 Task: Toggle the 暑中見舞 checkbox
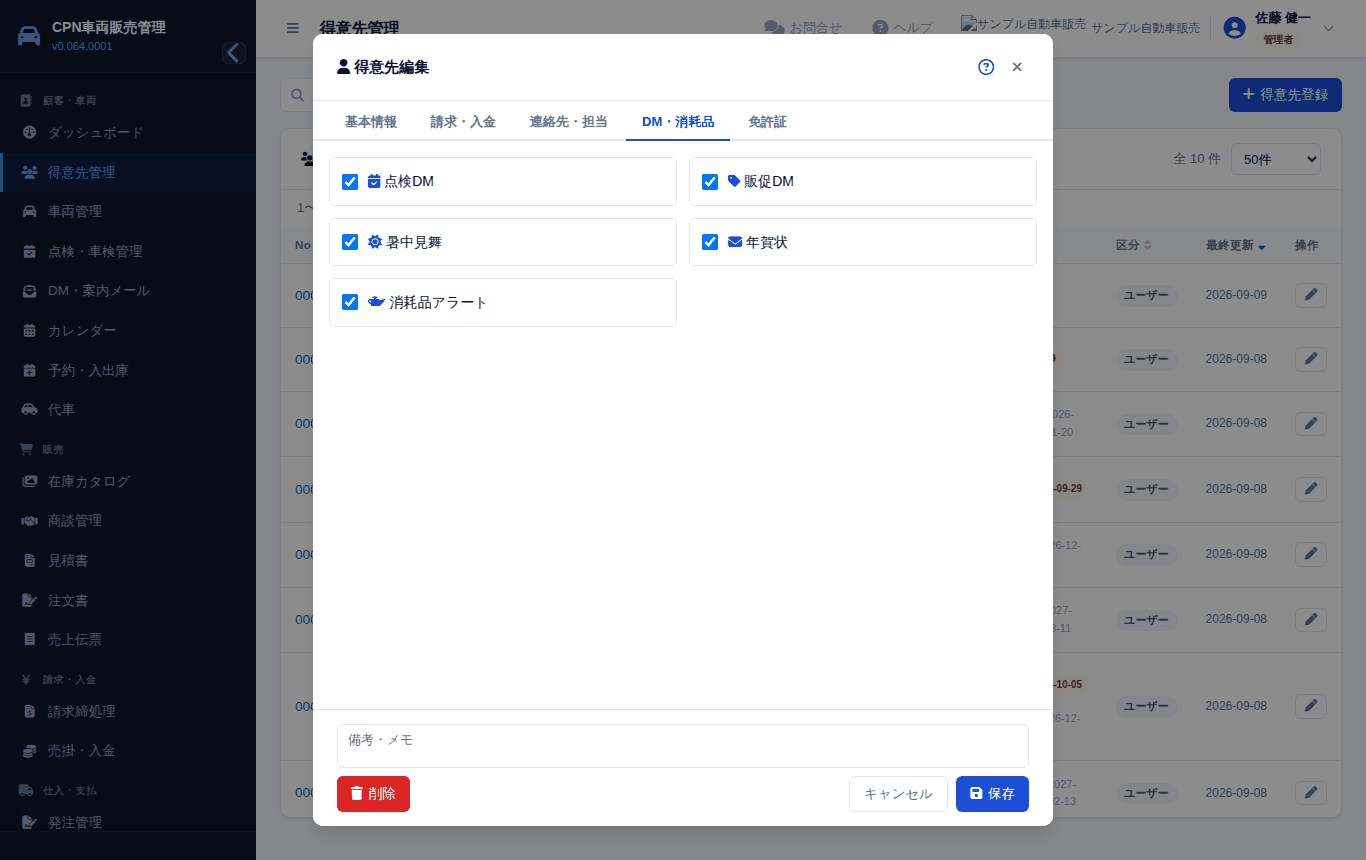(350, 242)
